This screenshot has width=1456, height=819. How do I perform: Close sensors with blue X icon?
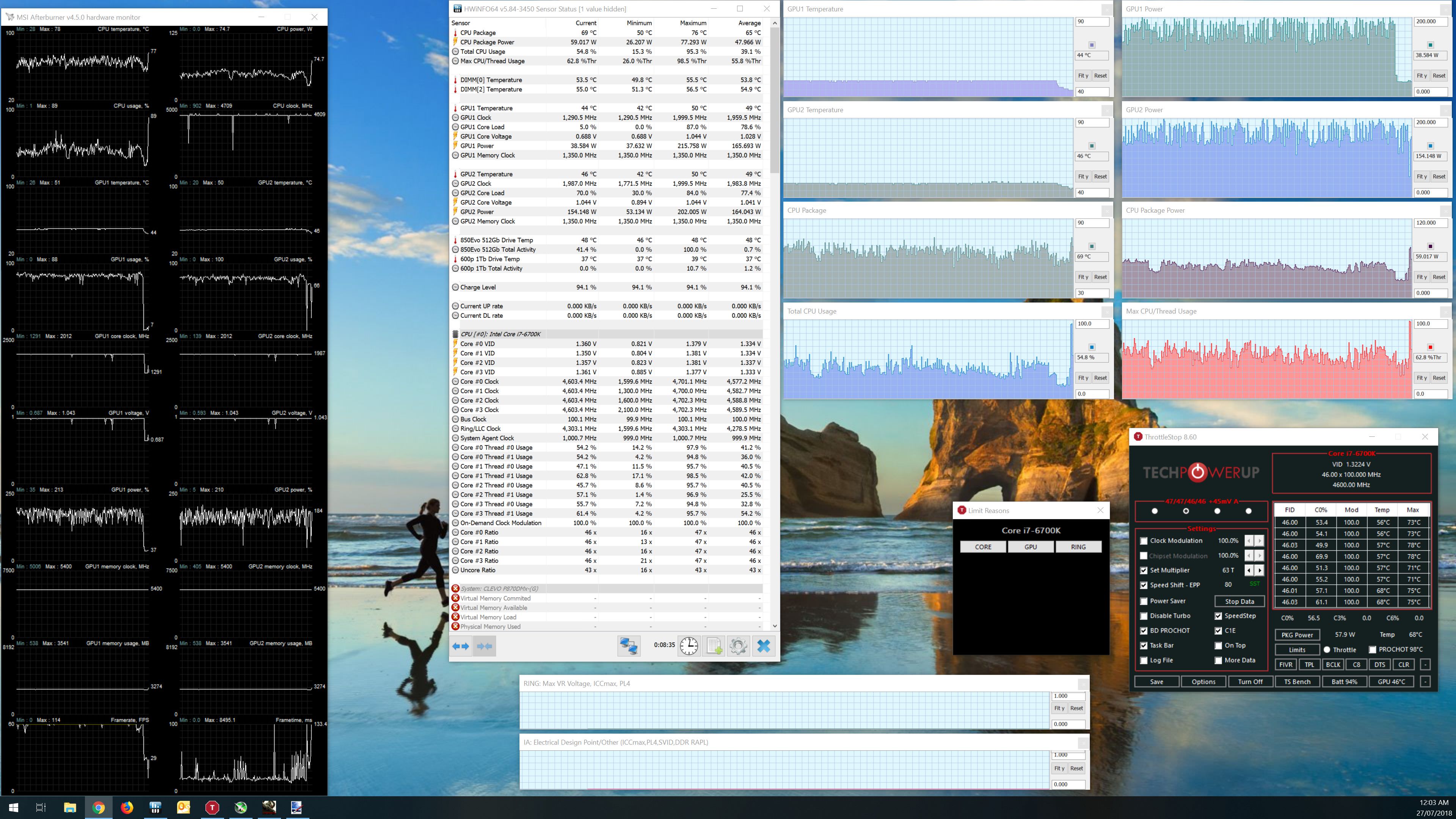click(x=763, y=646)
